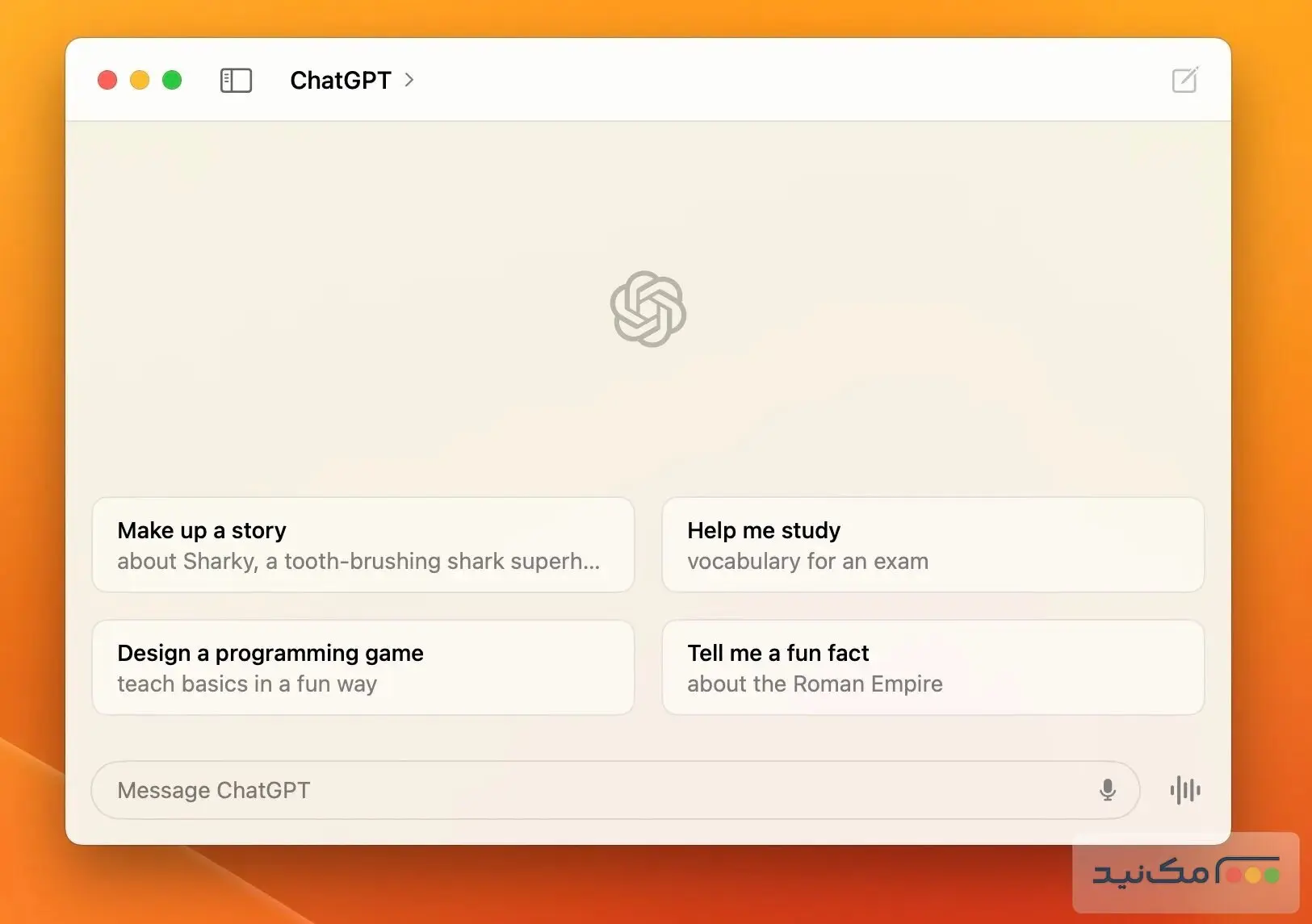Image resolution: width=1312 pixels, height=924 pixels.
Task: Select the sidebar panel icon near traffic lights
Action: [236, 80]
